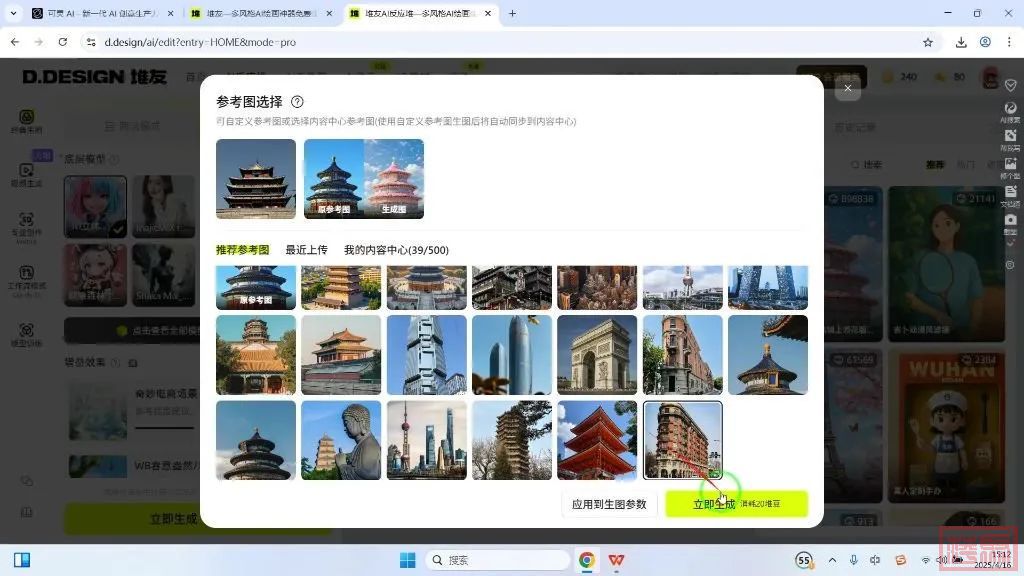
Task: Open the browser downloads icon
Action: tap(961, 42)
